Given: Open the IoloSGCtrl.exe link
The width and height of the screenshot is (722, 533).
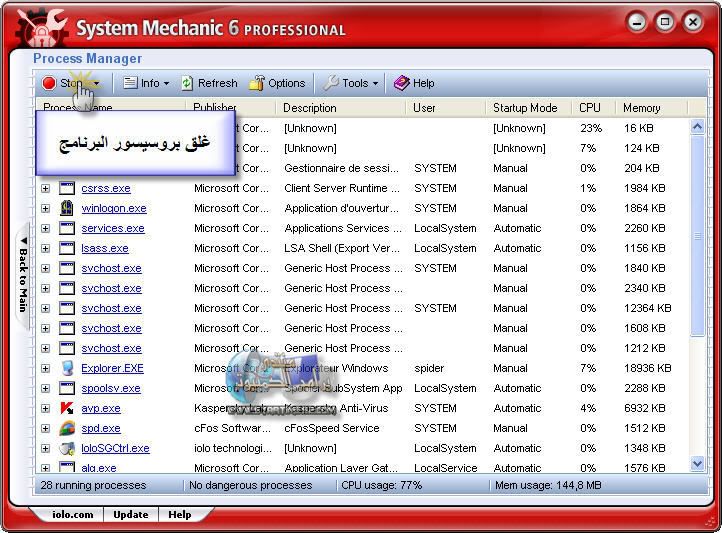Looking at the screenshot, I should [x=116, y=448].
